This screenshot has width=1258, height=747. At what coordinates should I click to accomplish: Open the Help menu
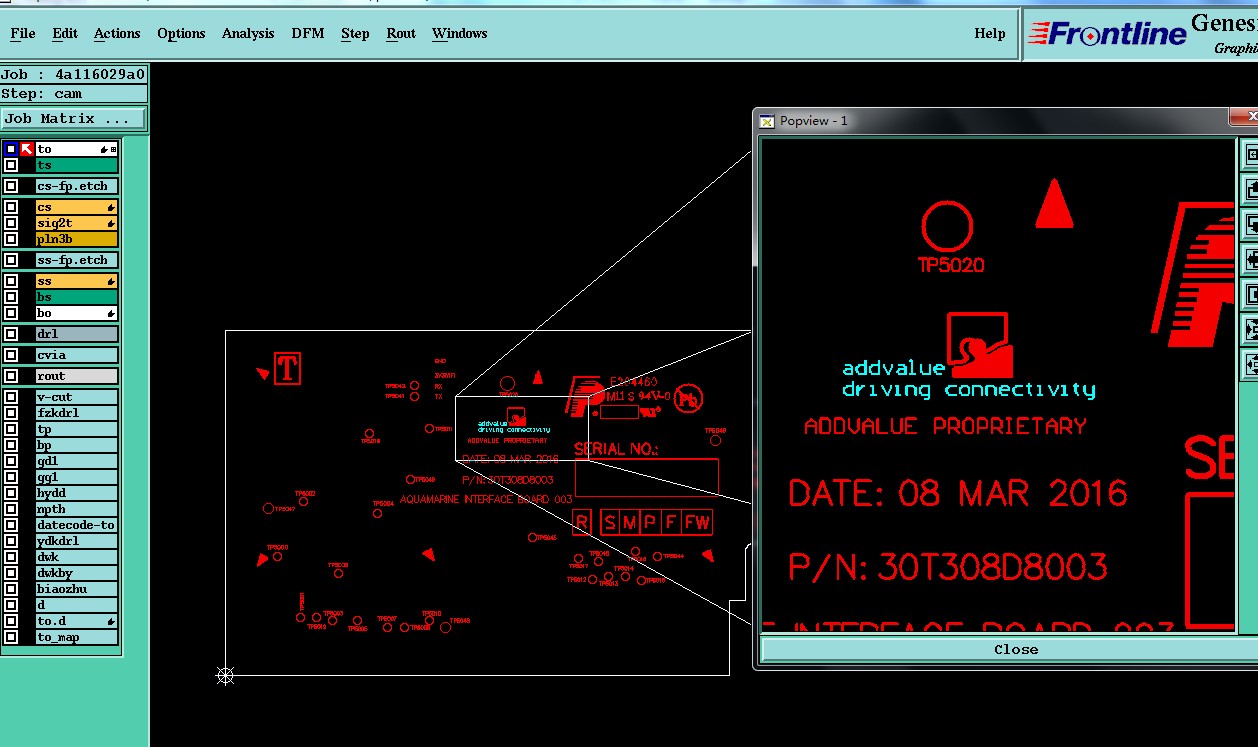(x=990, y=33)
